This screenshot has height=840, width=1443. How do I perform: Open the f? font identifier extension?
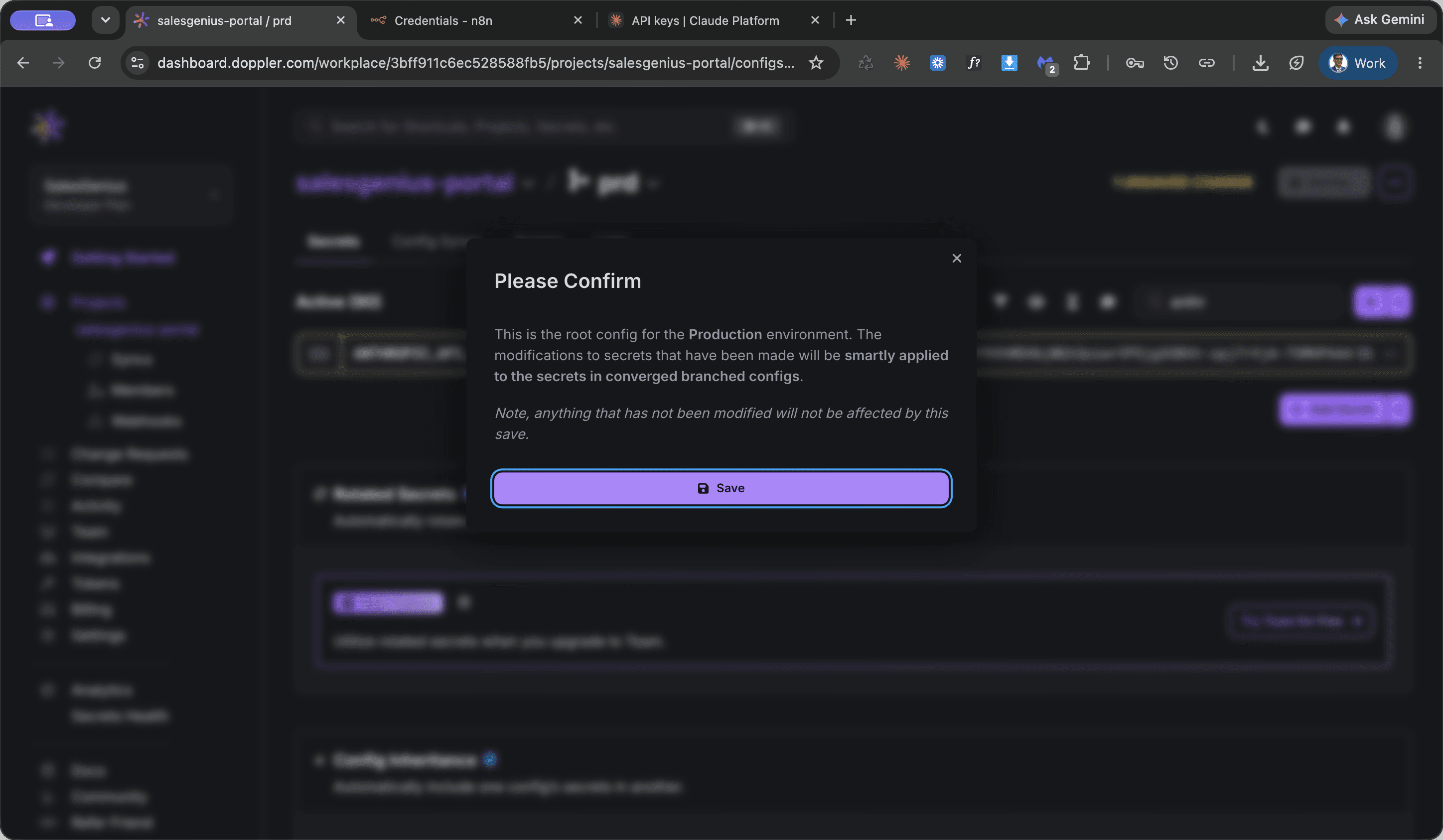tap(974, 63)
